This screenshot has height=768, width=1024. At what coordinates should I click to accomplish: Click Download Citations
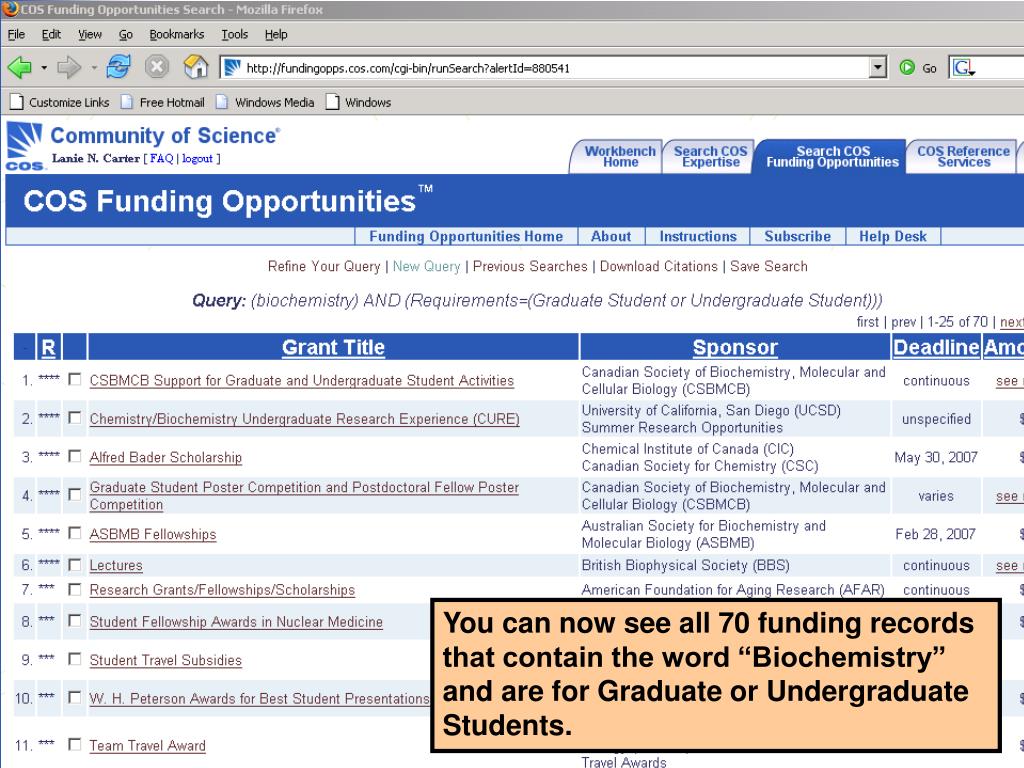(x=658, y=266)
